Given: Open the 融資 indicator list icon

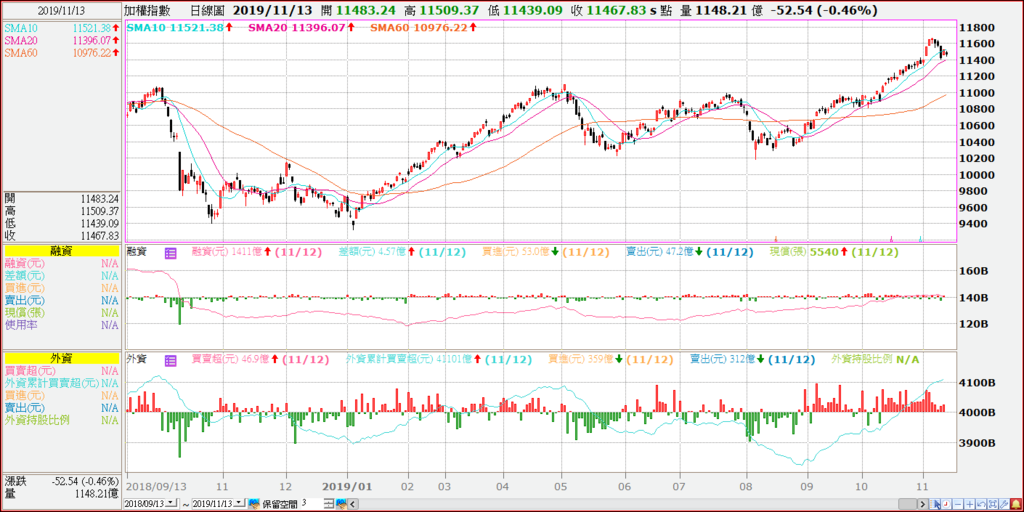Looking at the screenshot, I should click(x=170, y=252).
